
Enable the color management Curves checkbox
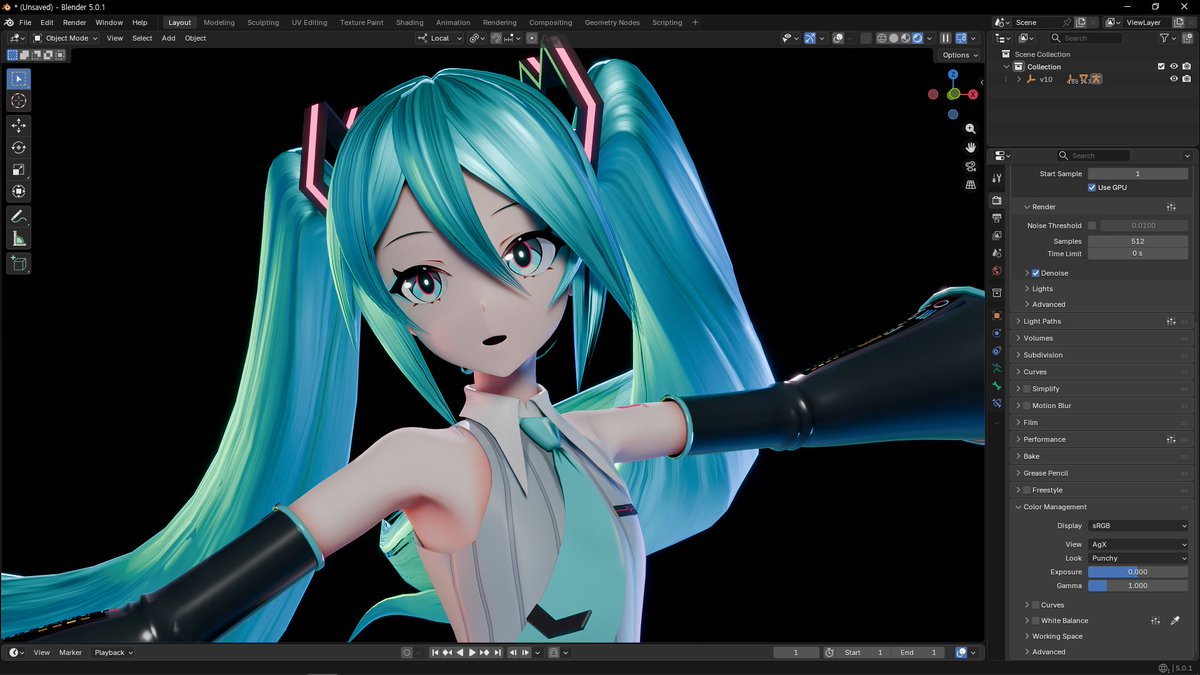coord(1036,605)
